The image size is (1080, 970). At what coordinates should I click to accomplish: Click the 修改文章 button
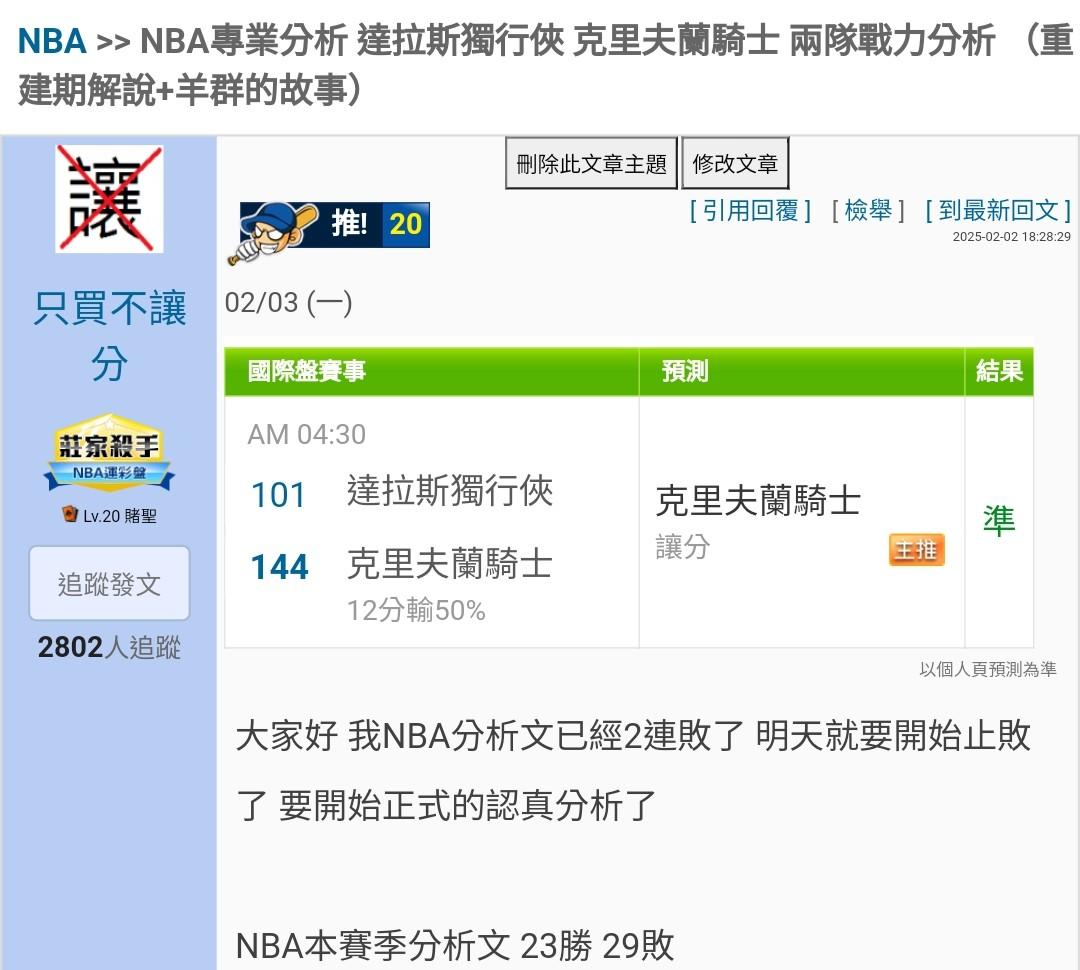[x=735, y=164]
